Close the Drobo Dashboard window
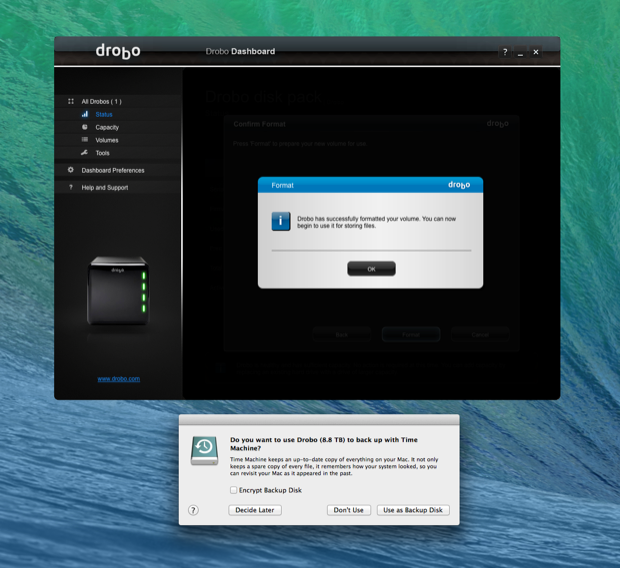The width and height of the screenshot is (620, 568). tap(536, 52)
